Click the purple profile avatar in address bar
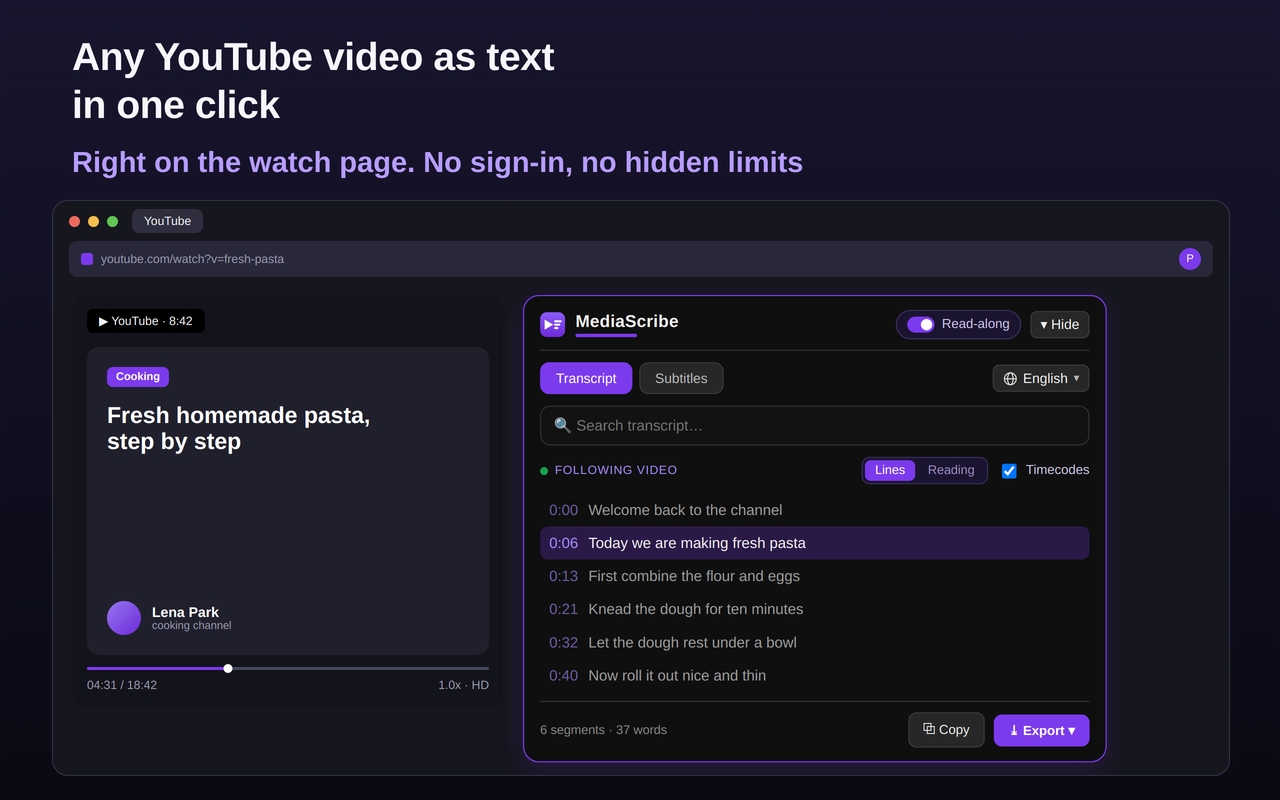 tap(1190, 259)
